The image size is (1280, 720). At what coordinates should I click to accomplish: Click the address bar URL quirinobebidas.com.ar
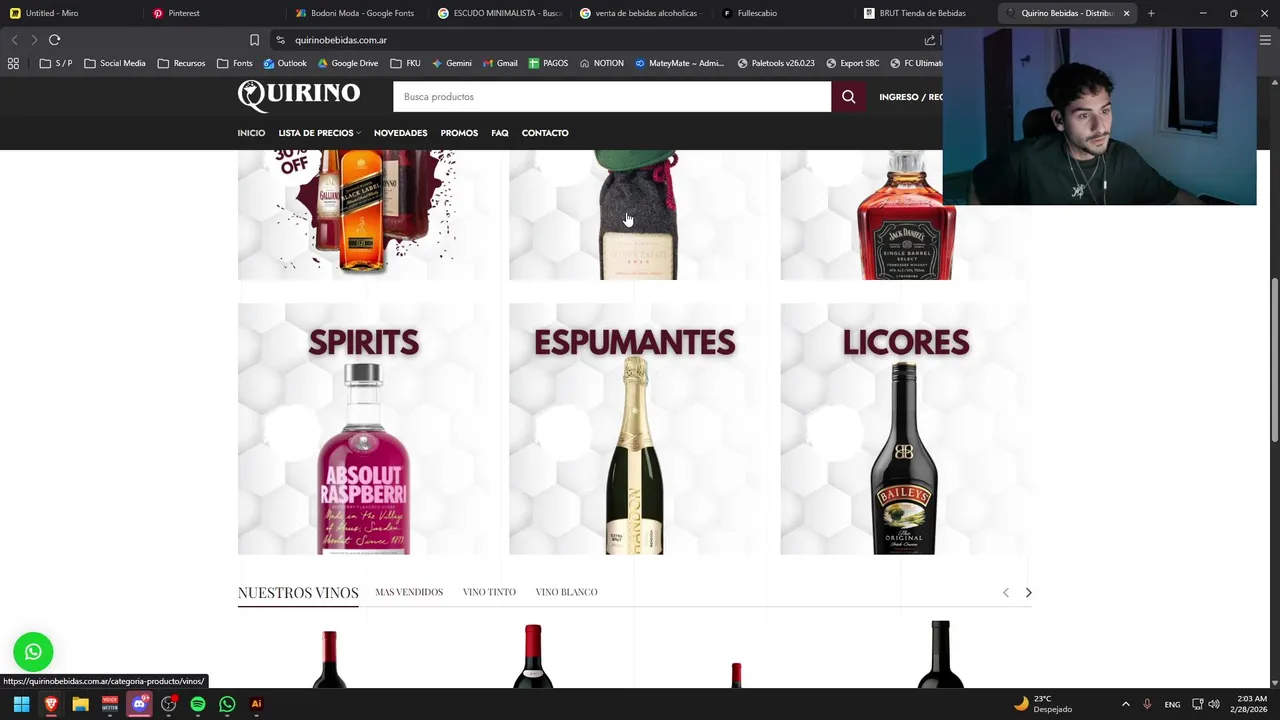[341, 40]
